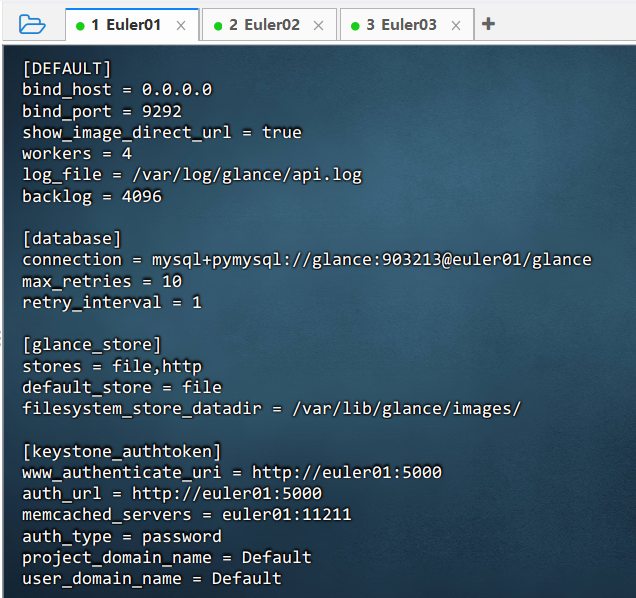Click the backlog = 4096 line
The image size is (636, 598).
click(92, 196)
